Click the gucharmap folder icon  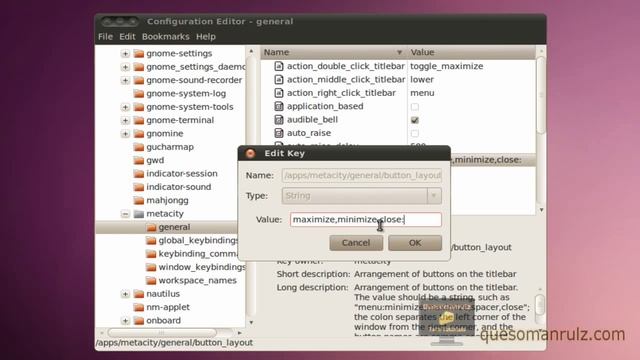[139, 147]
